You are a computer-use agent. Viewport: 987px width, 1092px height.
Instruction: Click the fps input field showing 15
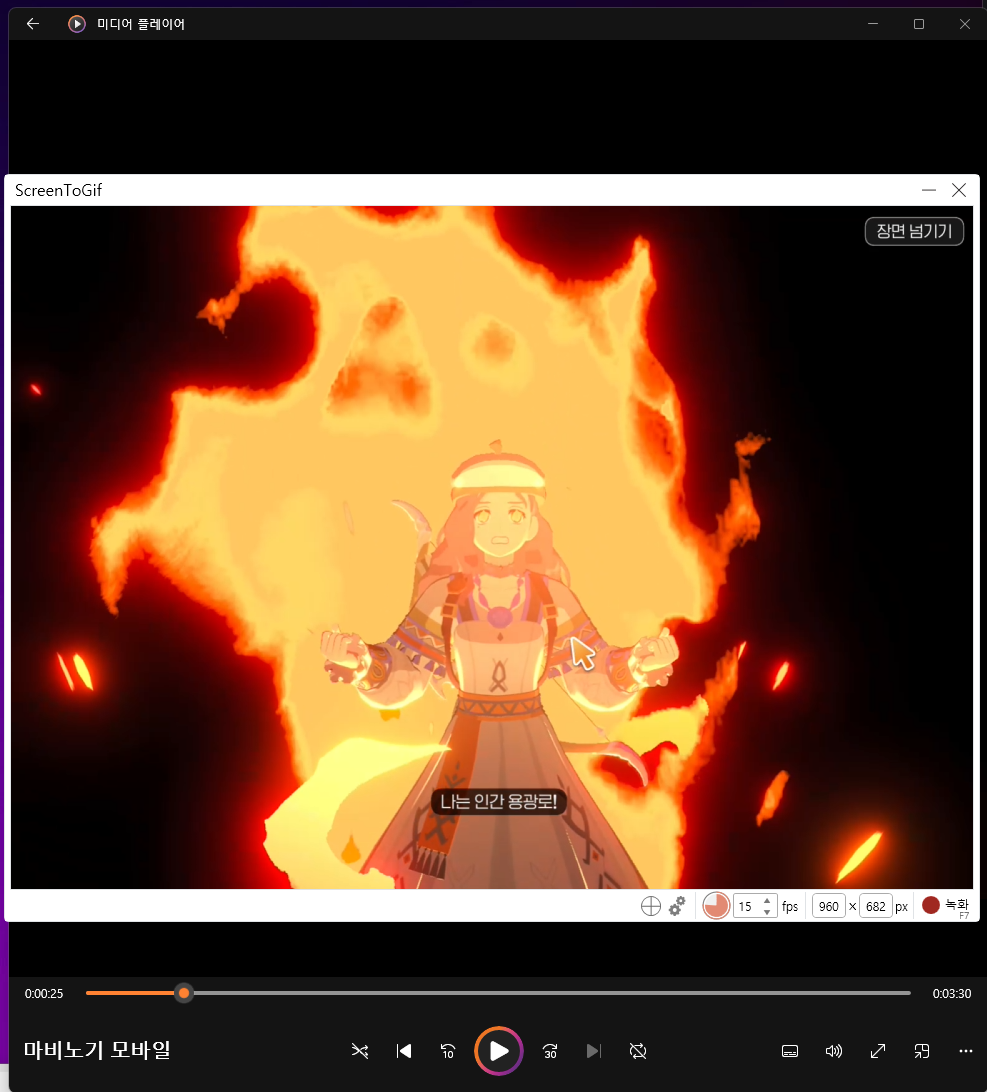pyautogui.click(x=747, y=906)
